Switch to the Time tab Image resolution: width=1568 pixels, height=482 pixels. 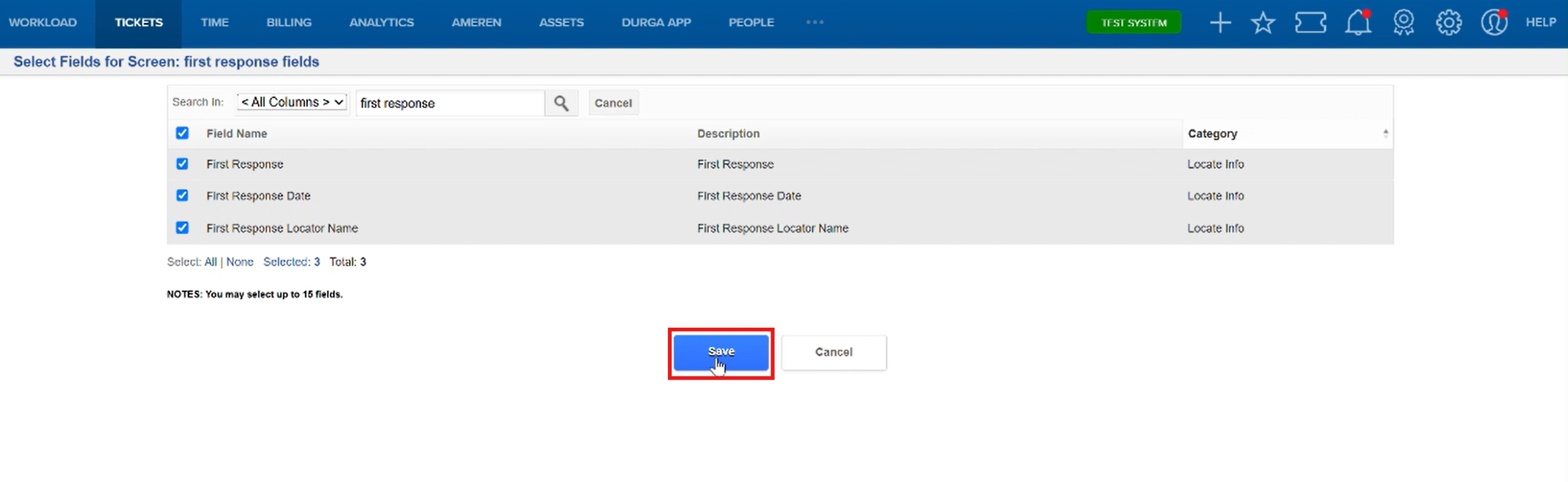coord(214,22)
